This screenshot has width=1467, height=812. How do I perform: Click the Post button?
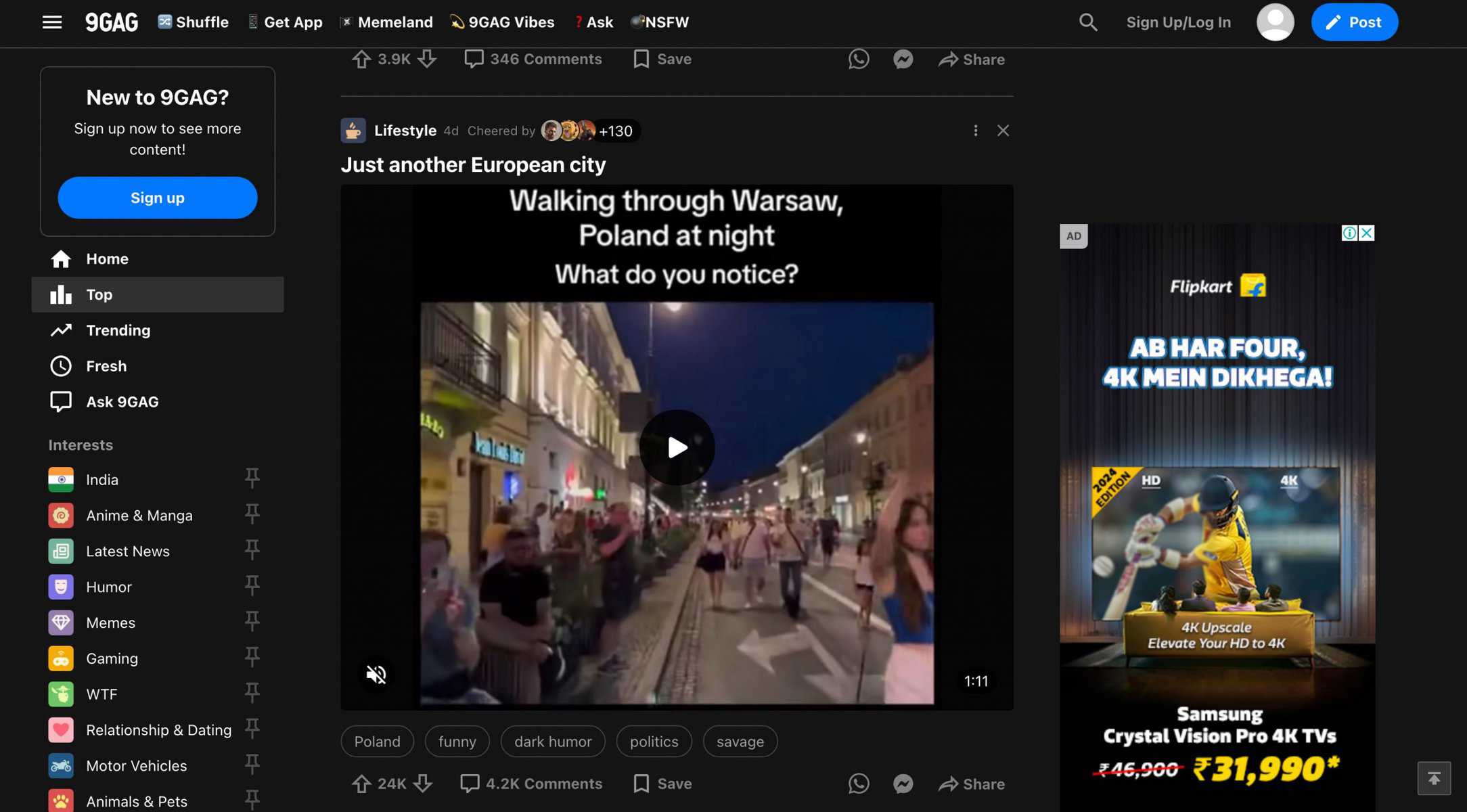pos(1354,22)
